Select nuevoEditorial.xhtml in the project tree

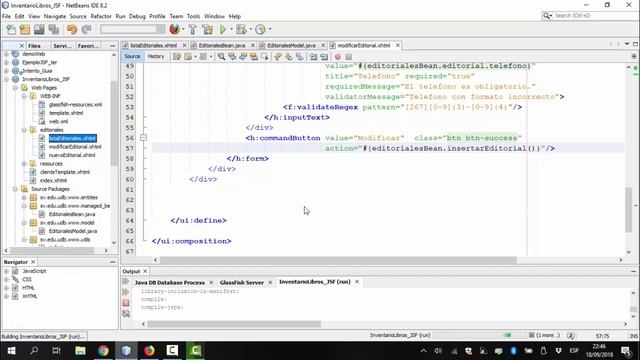pyautogui.click(x=72, y=155)
